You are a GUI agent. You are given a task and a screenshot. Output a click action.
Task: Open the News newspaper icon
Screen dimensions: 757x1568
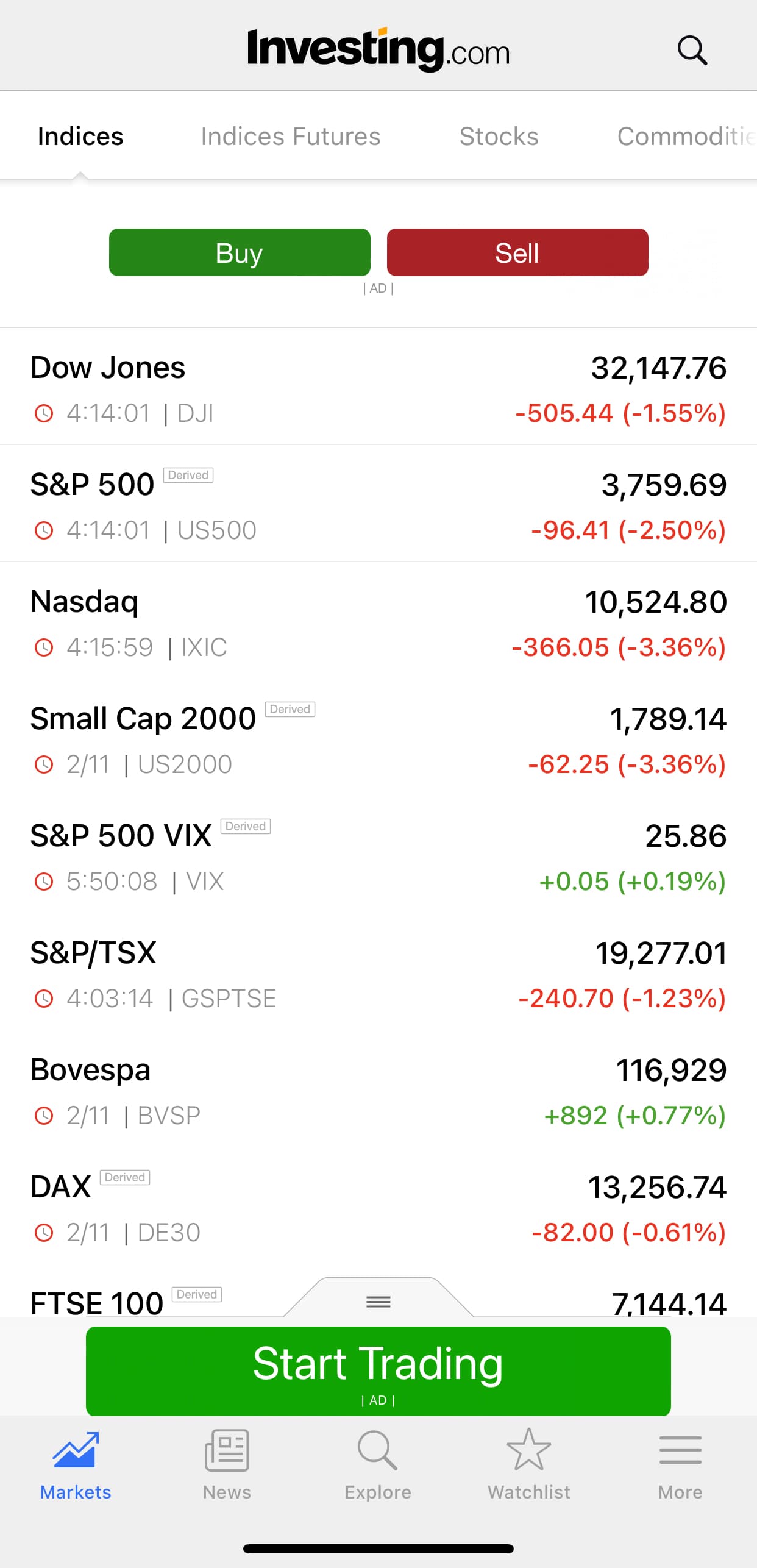(x=227, y=1450)
